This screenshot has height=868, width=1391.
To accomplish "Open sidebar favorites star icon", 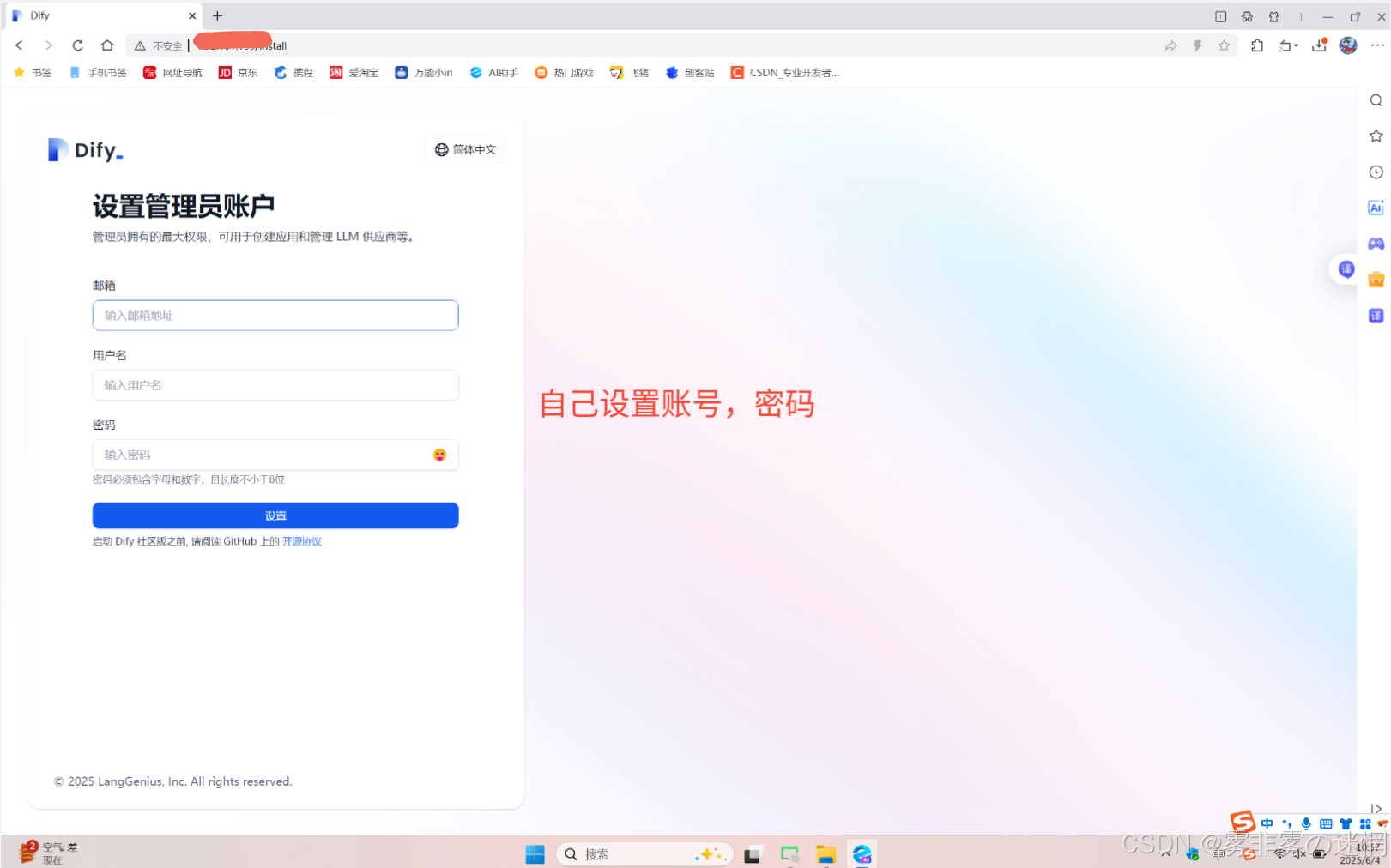I will [x=1376, y=136].
